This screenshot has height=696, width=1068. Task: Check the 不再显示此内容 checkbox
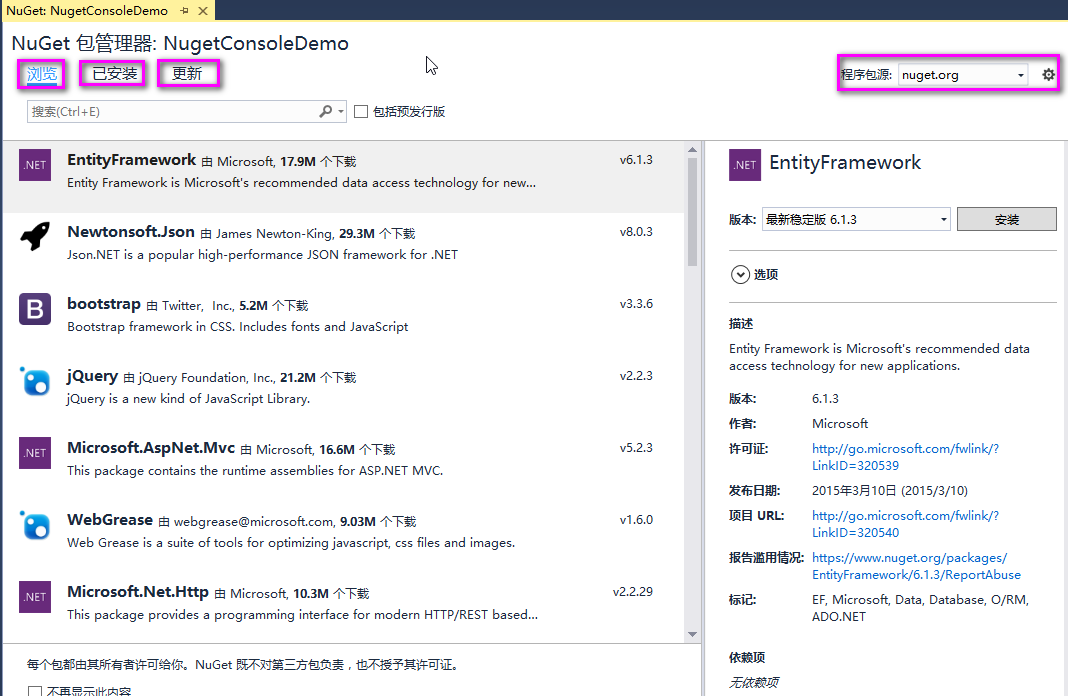point(35,692)
